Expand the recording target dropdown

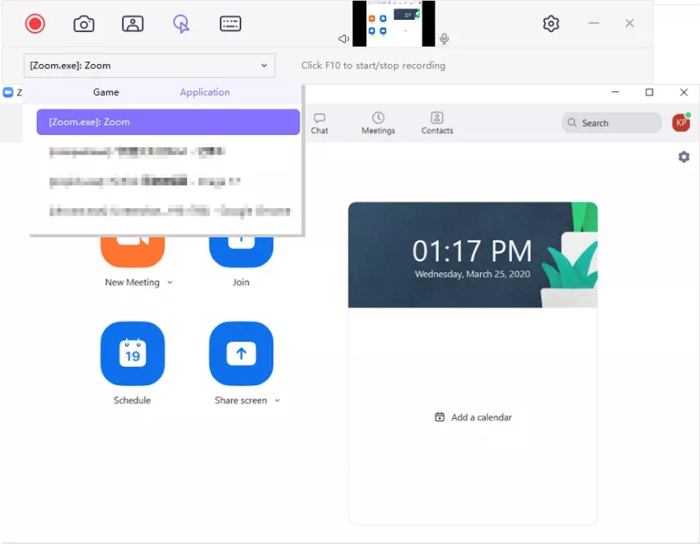[x=264, y=66]
